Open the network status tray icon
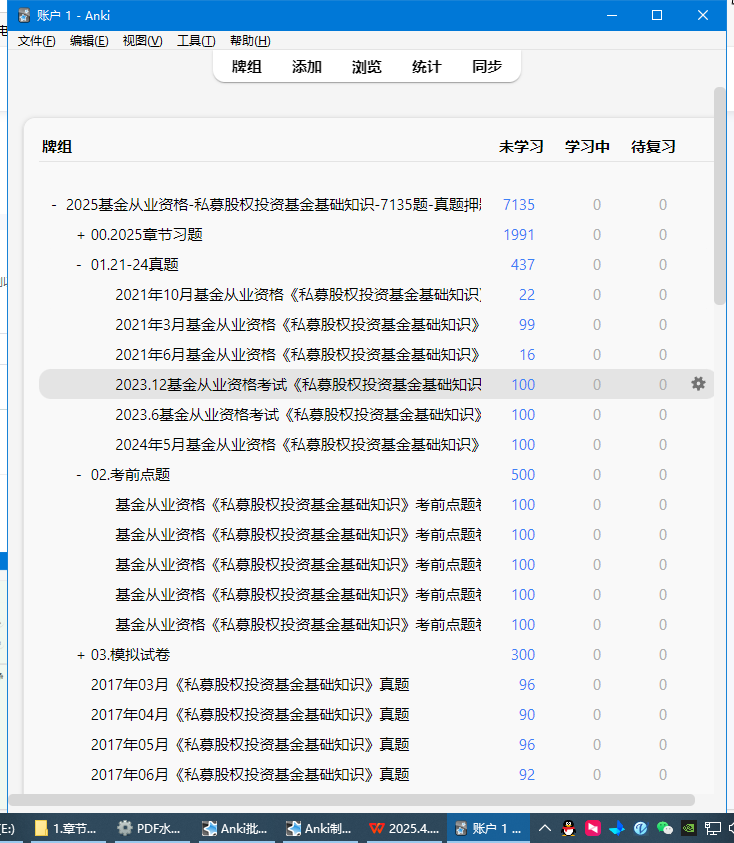 coord(713,828)
